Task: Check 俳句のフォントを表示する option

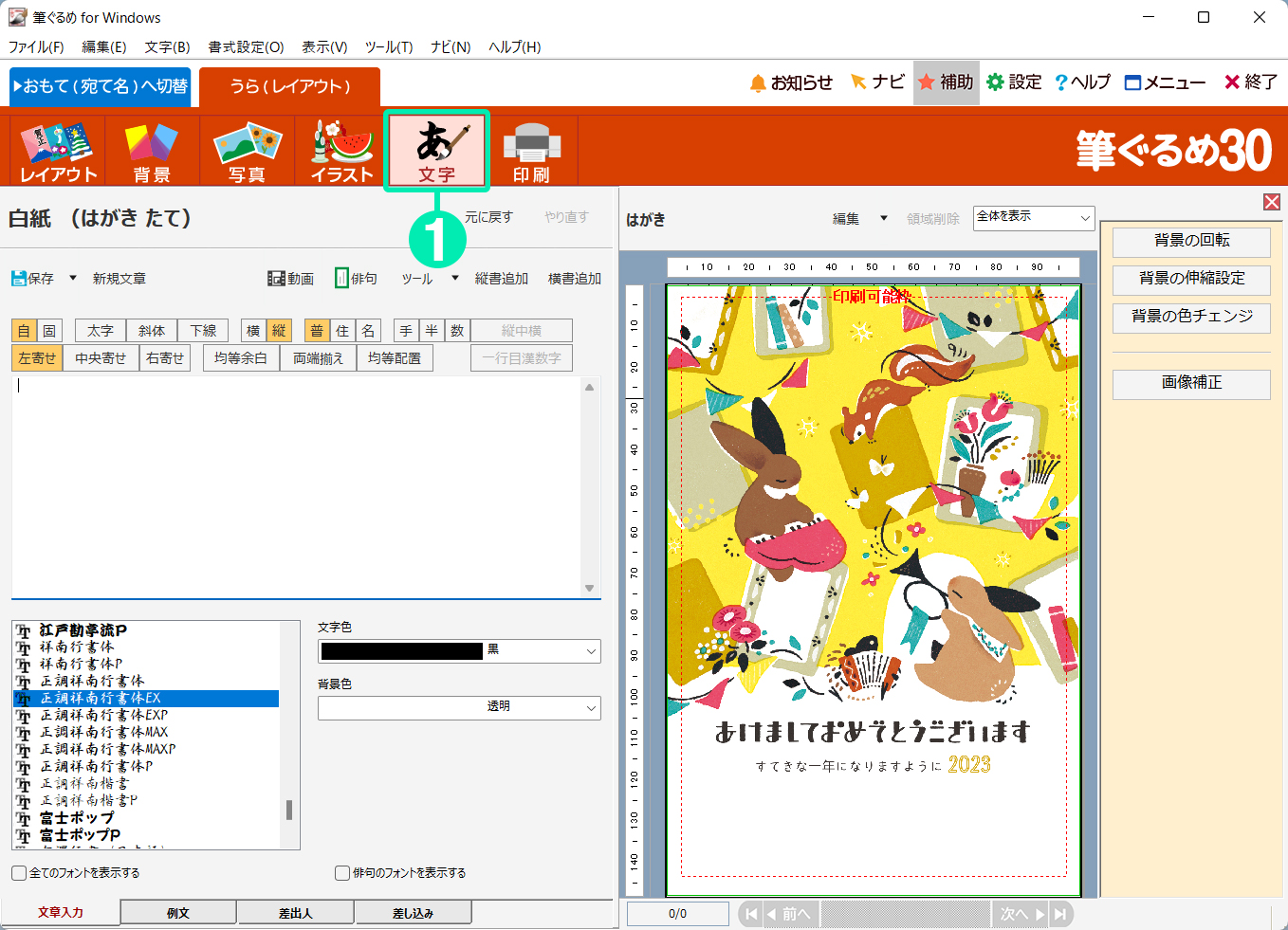Action: (342, 873)
